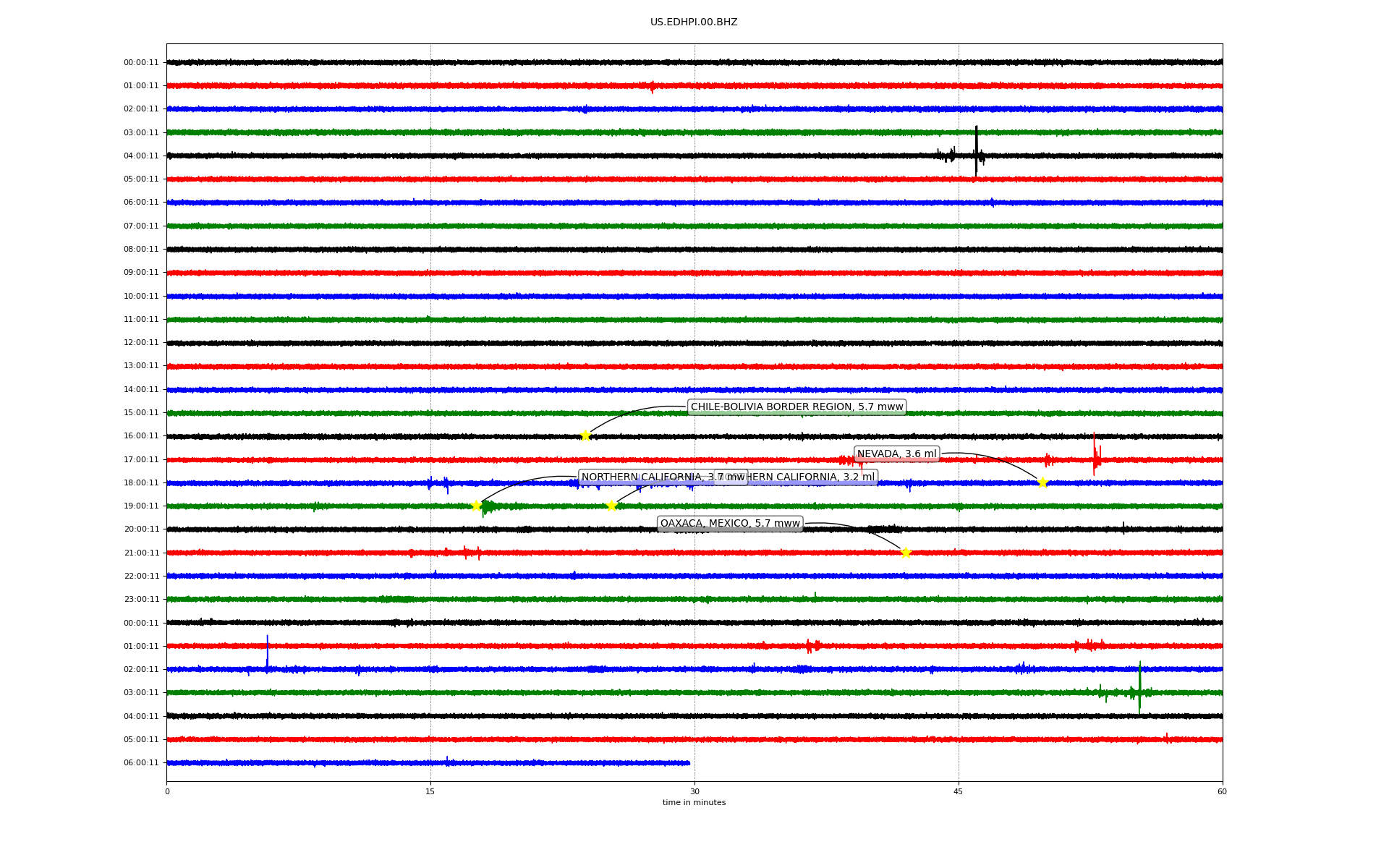Click the CHILE-BOLIVIA BORDER REGION annotation label

point(797,407)
